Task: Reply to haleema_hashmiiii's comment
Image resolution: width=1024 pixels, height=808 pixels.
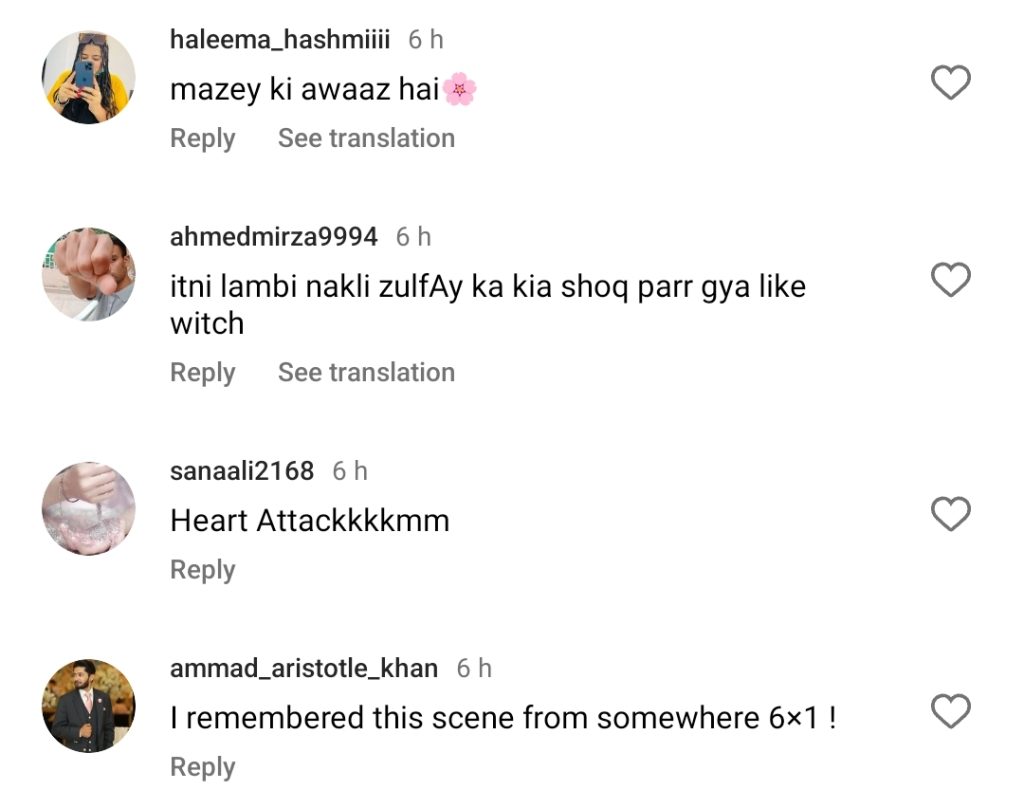Action: [202, 138]
